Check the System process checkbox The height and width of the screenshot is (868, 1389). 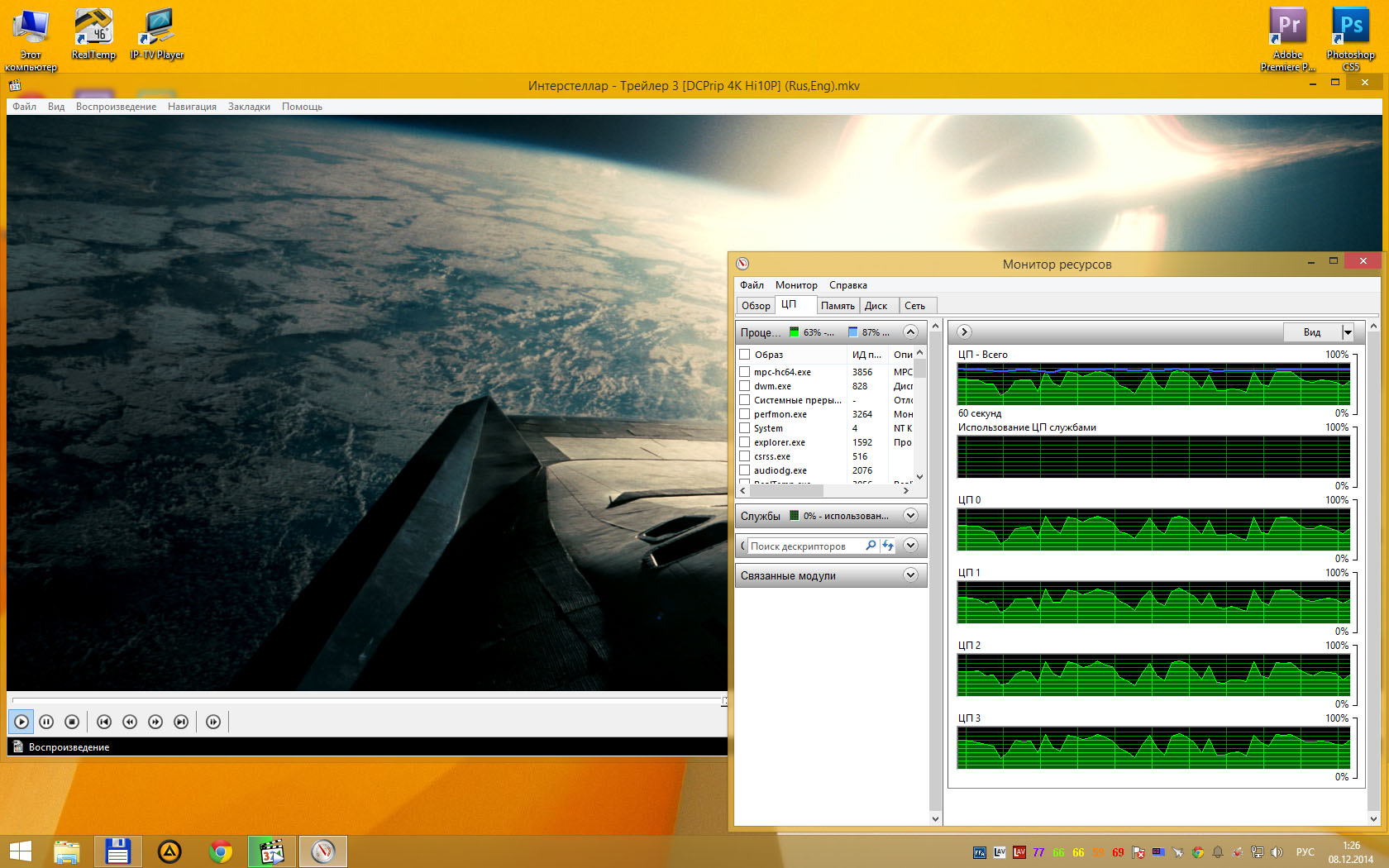click(x=745, y=428)
